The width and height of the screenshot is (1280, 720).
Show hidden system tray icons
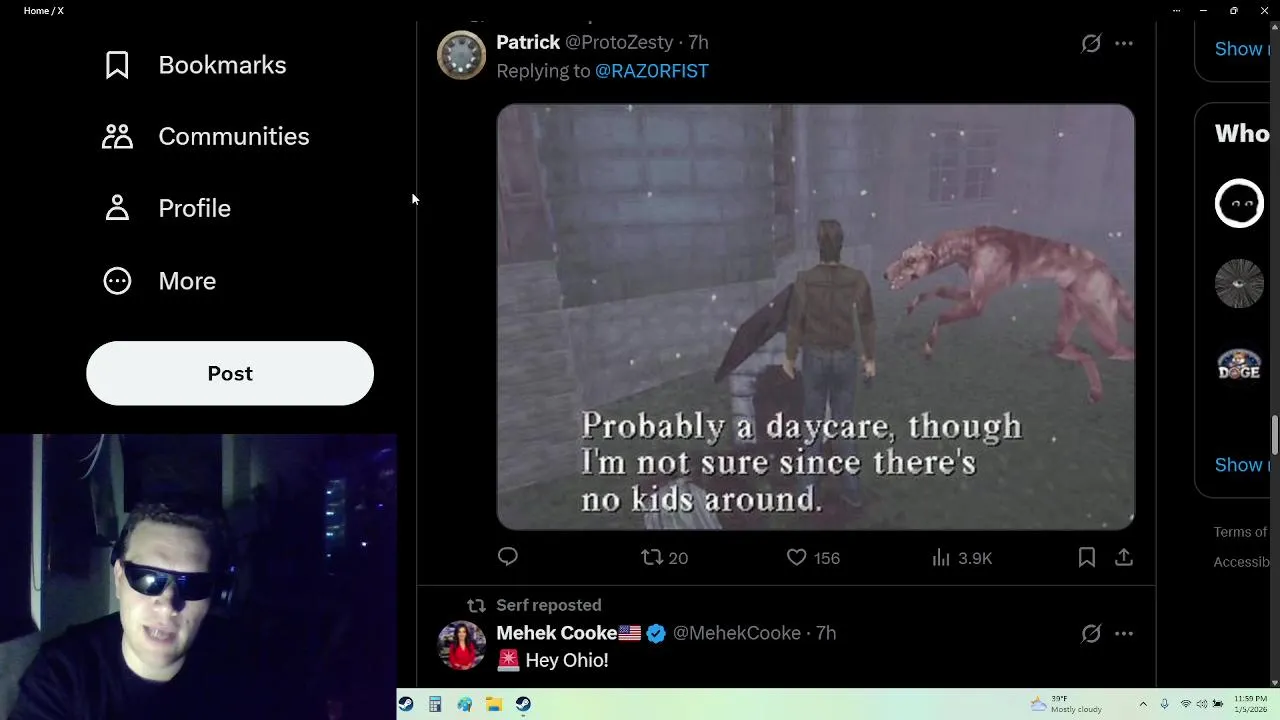pos(1143,704)
